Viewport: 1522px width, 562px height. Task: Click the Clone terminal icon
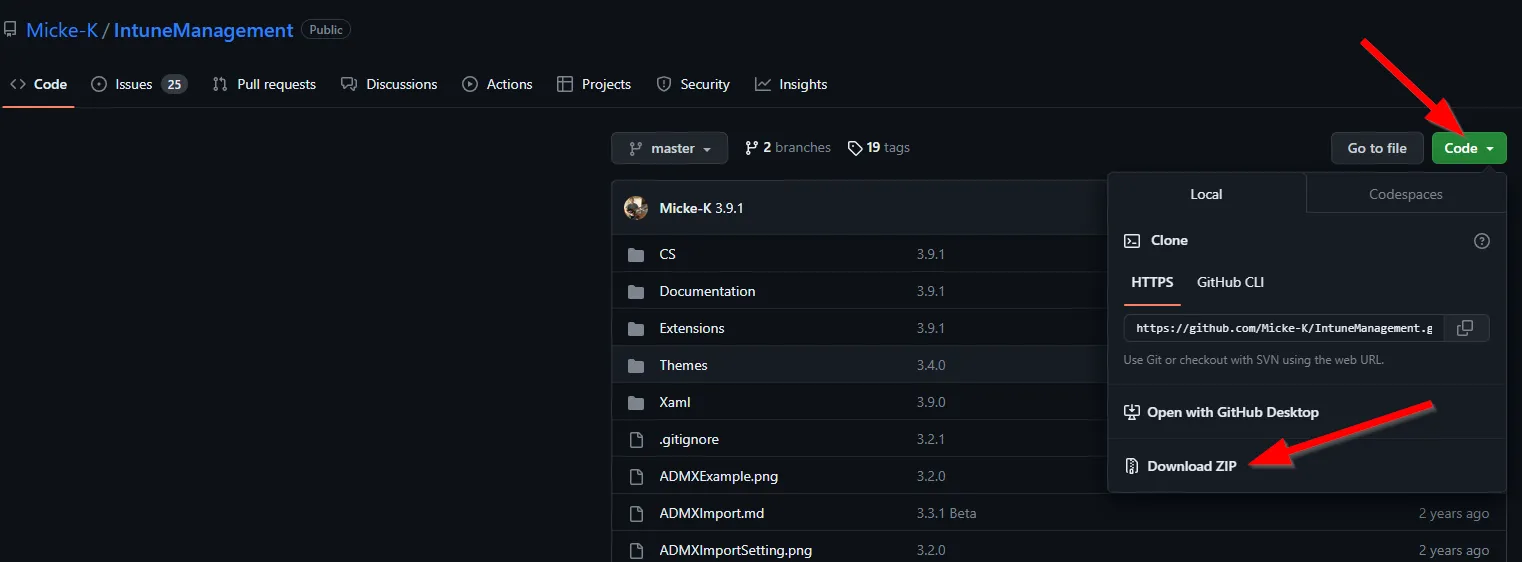coord(1132,241)
